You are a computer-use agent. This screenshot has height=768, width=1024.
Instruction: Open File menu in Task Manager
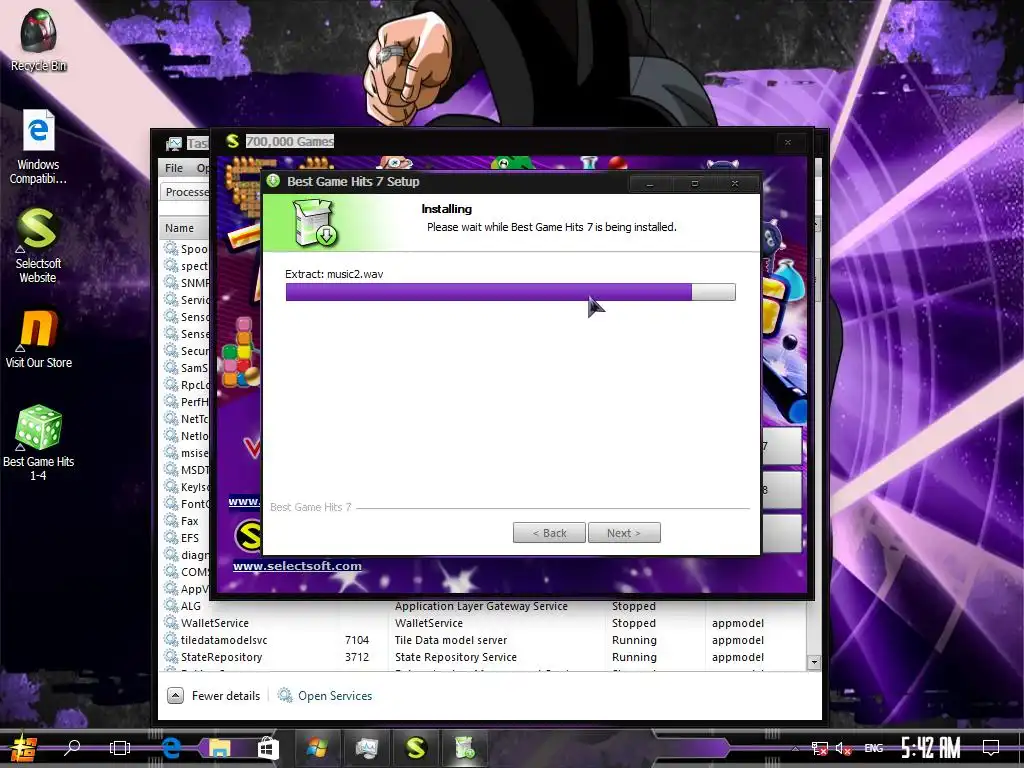174,168
